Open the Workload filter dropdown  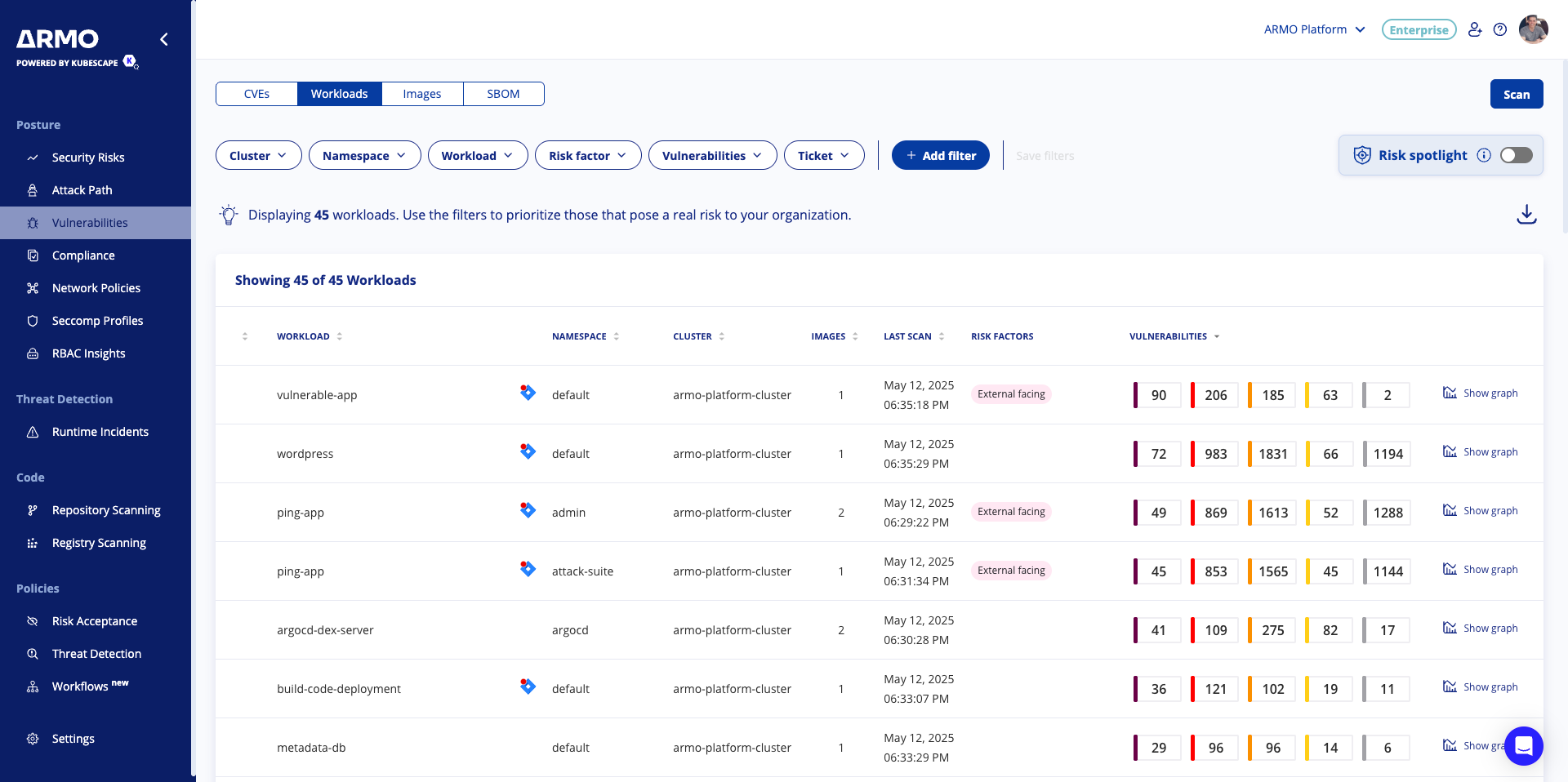pyautogui.click(x=478, y=155)
